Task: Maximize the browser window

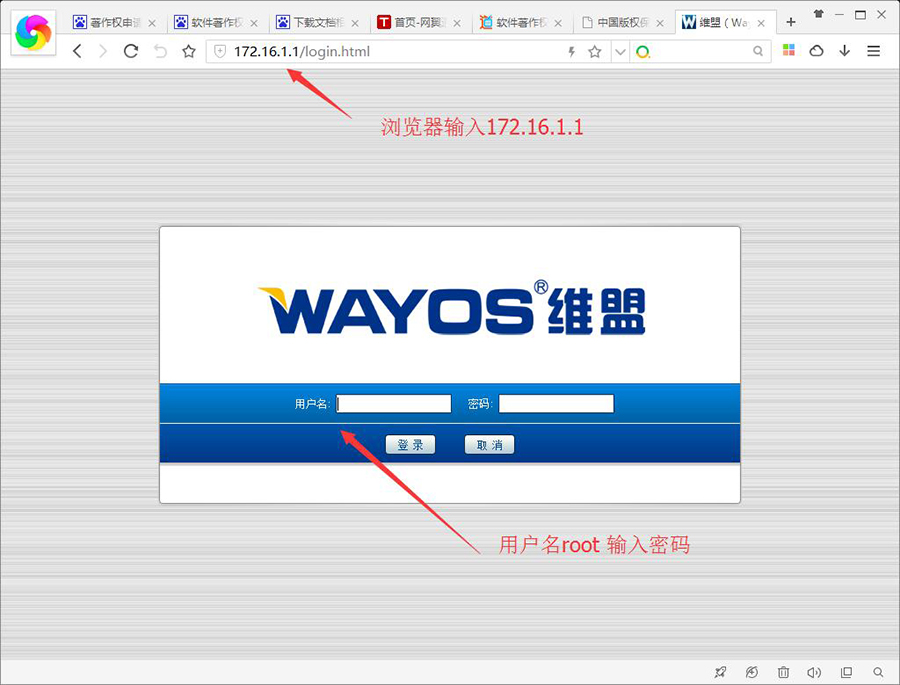Action: 860,14
